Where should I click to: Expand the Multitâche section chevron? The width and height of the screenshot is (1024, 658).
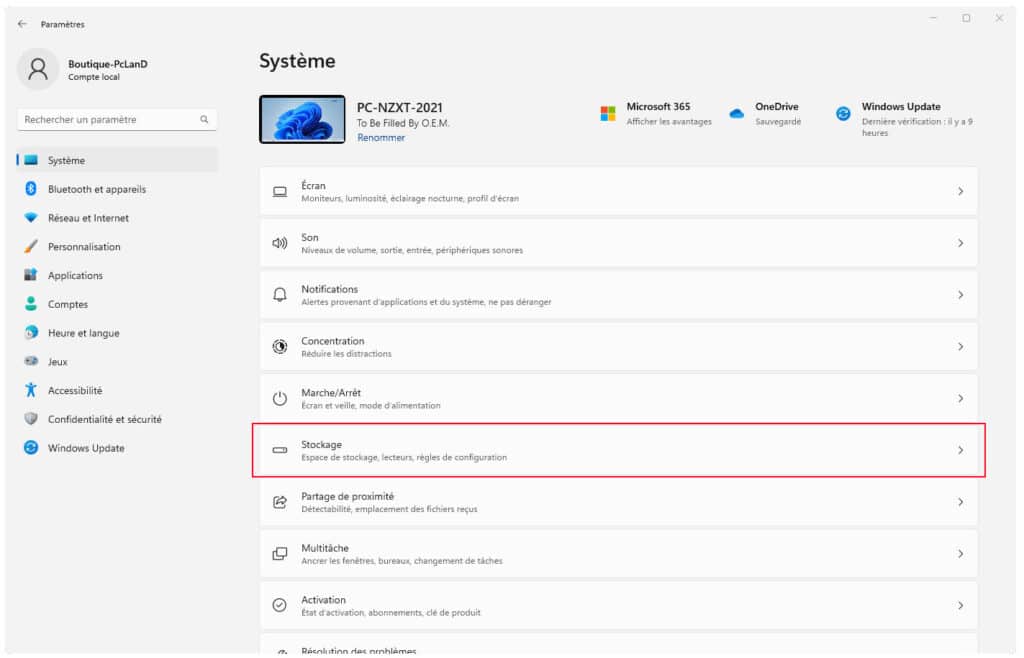[962, 553]
